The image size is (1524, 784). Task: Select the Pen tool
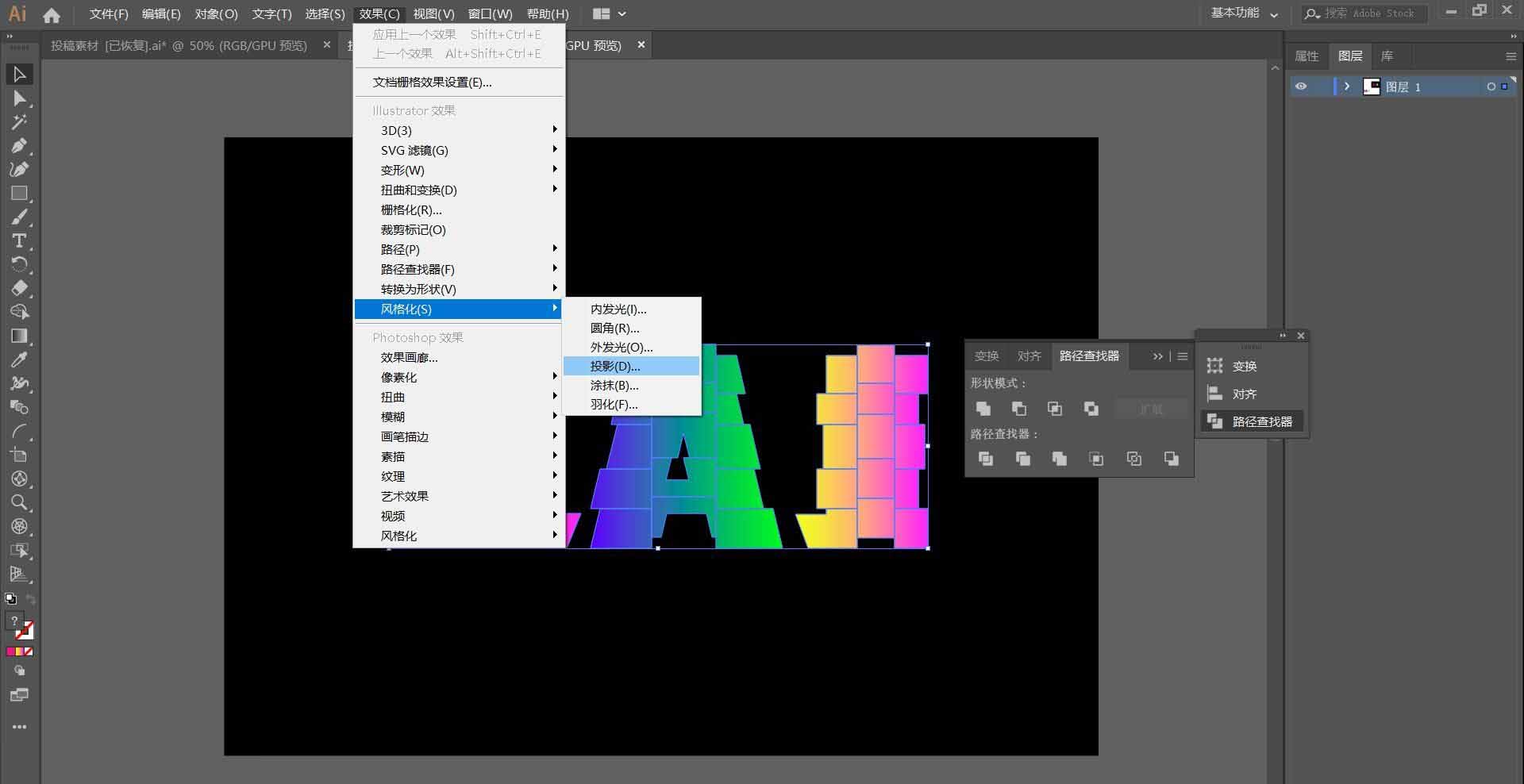point(20,146)
